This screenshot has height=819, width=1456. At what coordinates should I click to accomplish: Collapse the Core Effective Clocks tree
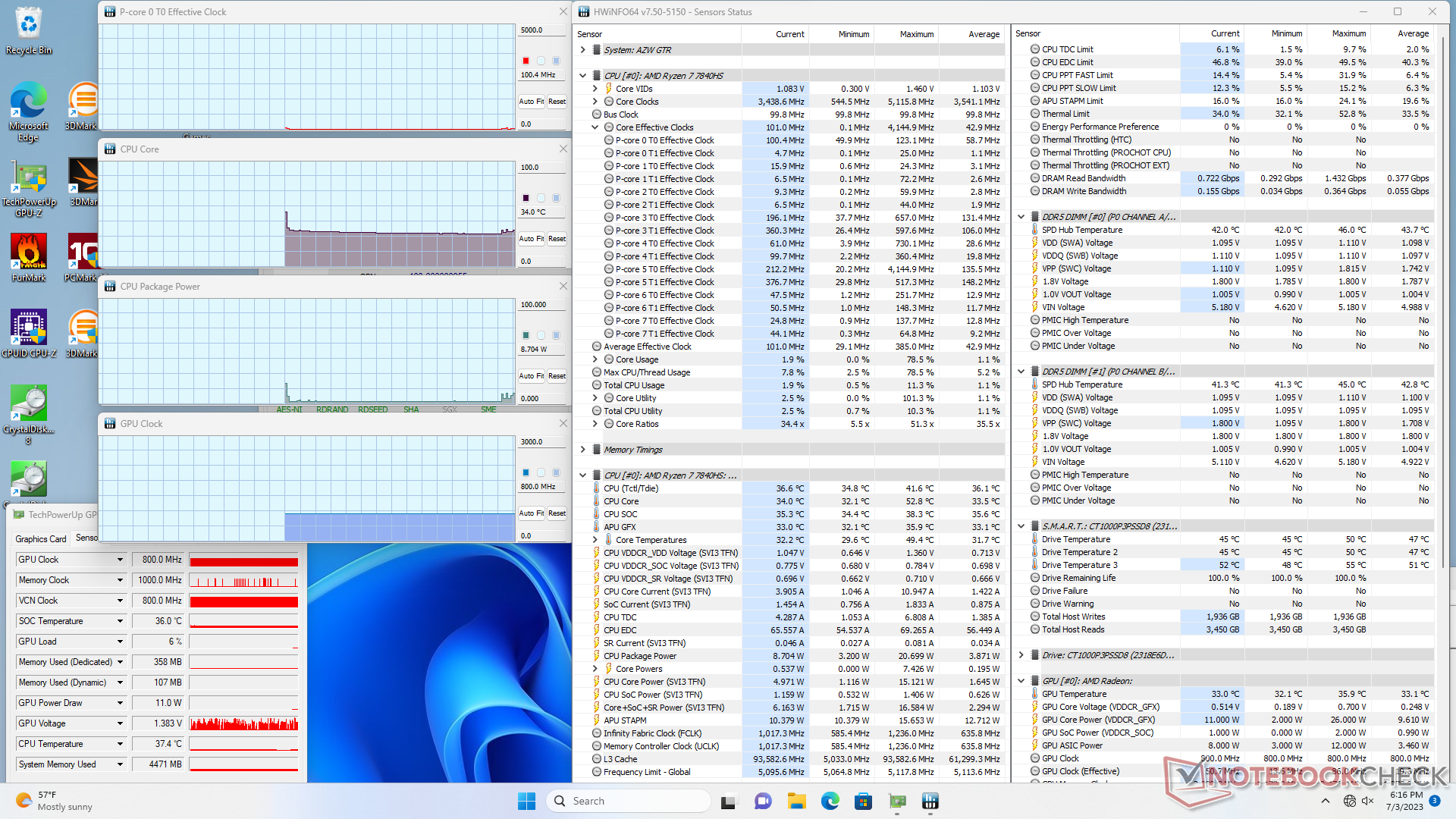595,127
